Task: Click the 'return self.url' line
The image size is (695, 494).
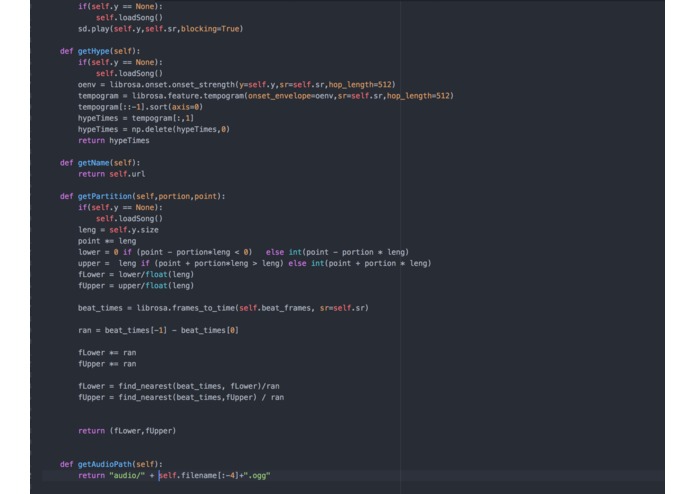Action: [x=112, y=174]
